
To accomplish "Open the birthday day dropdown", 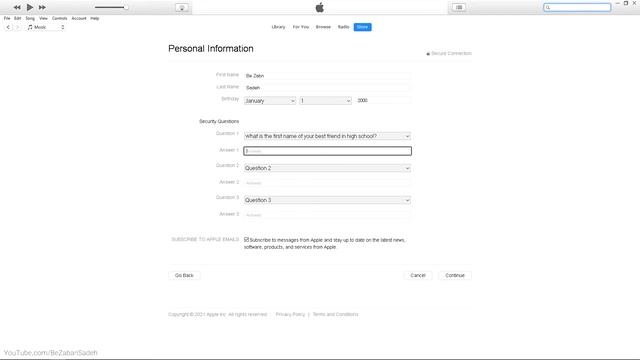I will point(326,100).
